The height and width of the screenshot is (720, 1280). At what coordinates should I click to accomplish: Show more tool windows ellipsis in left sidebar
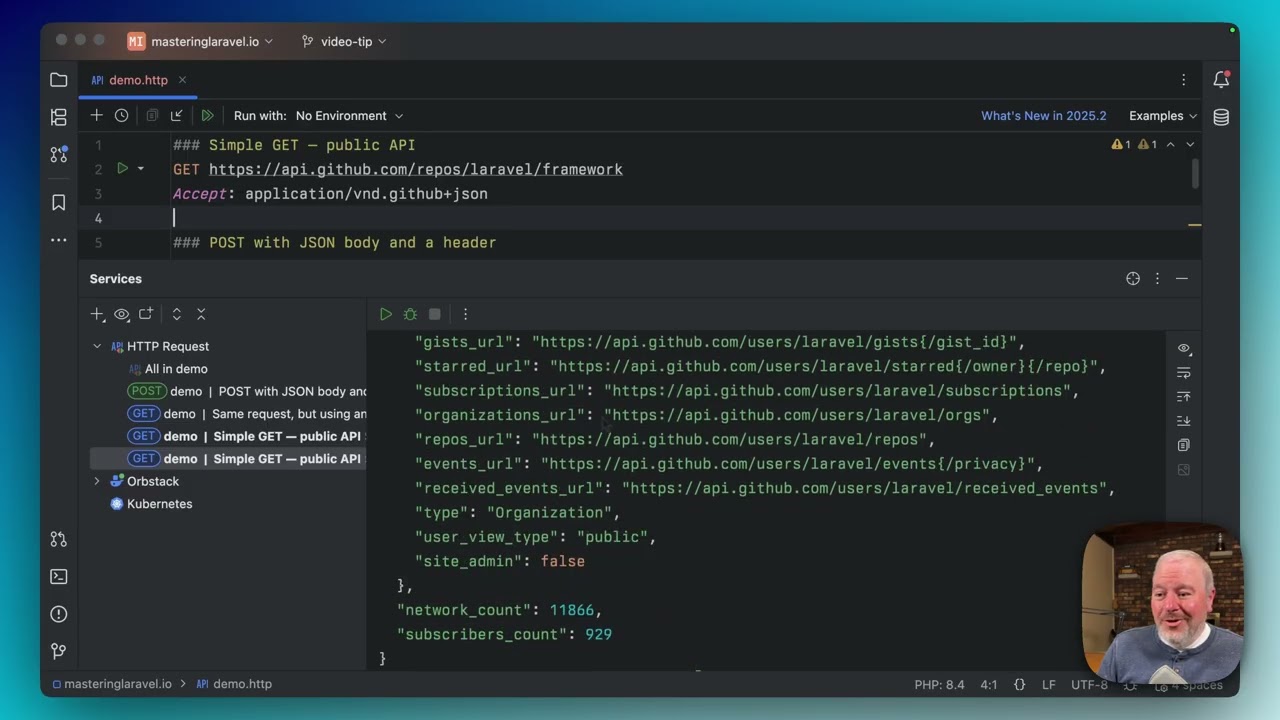coord(59,240)
